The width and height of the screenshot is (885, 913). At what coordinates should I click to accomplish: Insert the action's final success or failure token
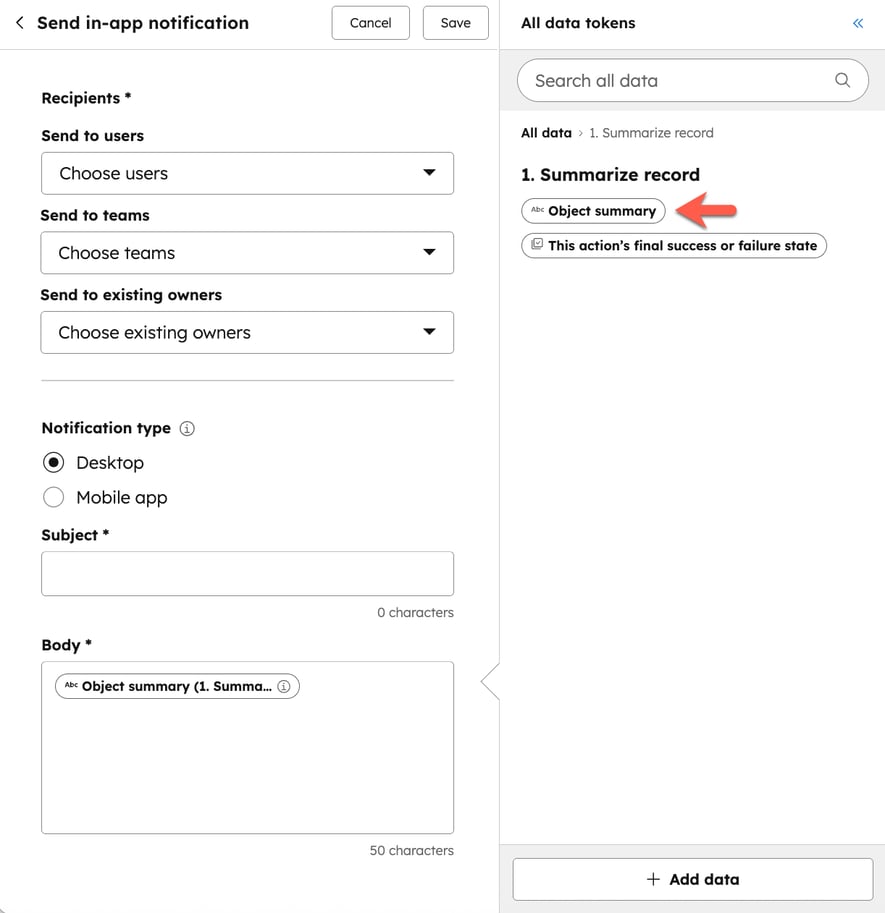pyautogui.click(x=673, y=245)
